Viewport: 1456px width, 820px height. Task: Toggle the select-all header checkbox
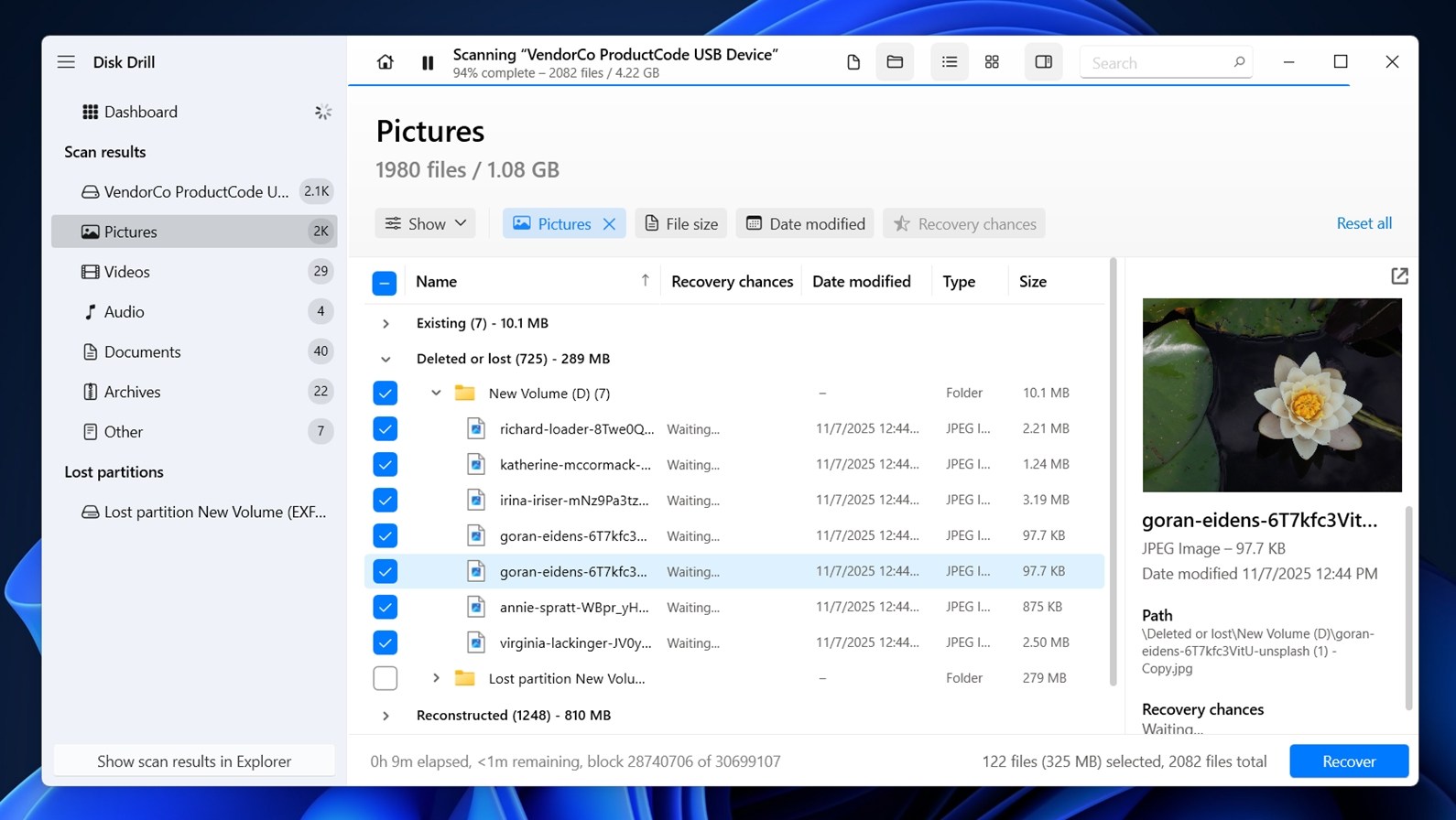point(385,283)
